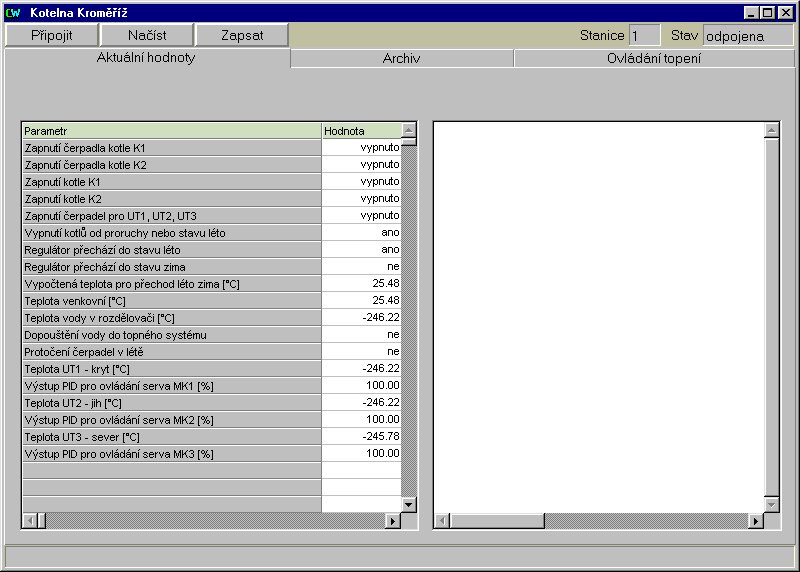800x572 pixels.
Task: Click the Hodnota column header
Action: click(360, 131)
